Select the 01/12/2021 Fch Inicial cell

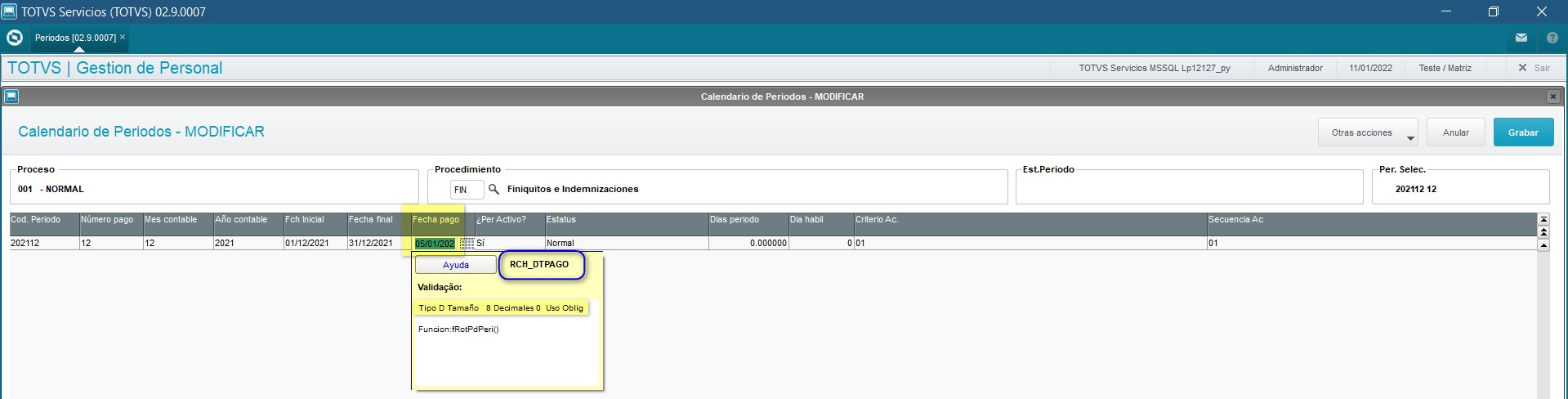coord(315,244)
